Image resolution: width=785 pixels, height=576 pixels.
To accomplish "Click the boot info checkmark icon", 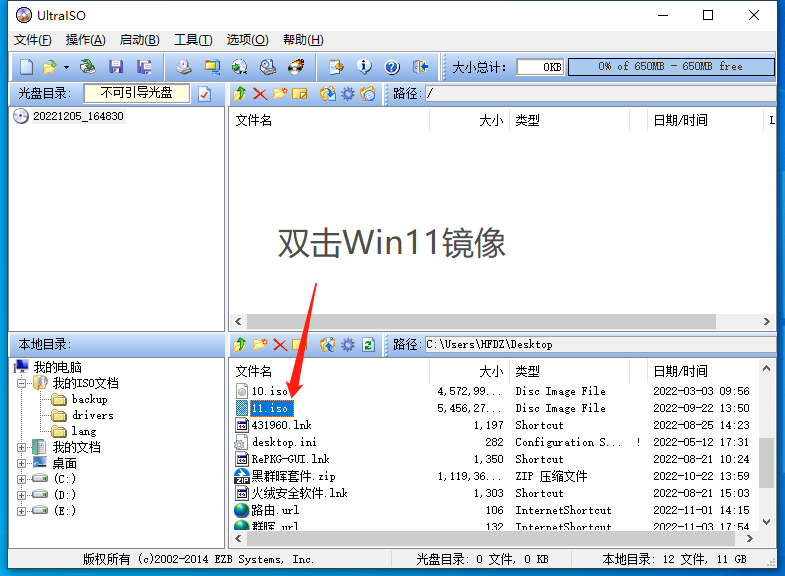I will click(x=205, y=94).
